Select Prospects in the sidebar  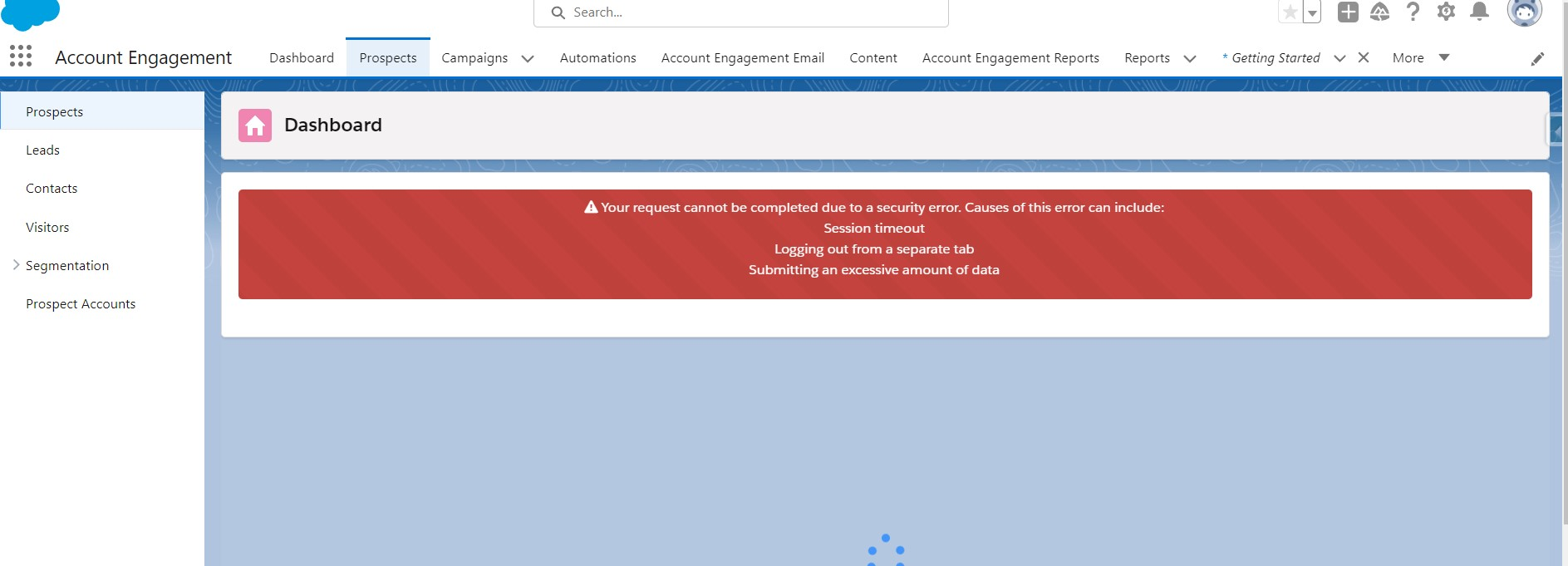pyautogui.click(x=102, y=111)
